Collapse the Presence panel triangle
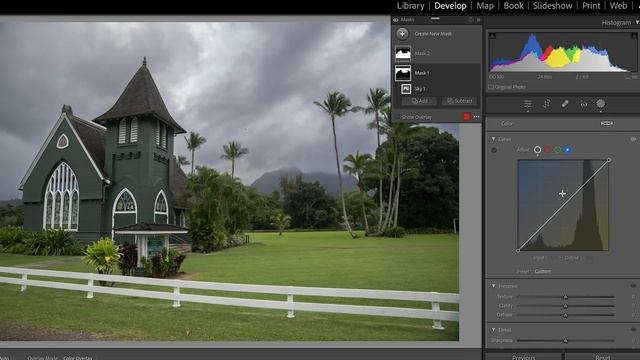Image resolution: width=640 pixels, height=360 pixels. tap(493, 286)
